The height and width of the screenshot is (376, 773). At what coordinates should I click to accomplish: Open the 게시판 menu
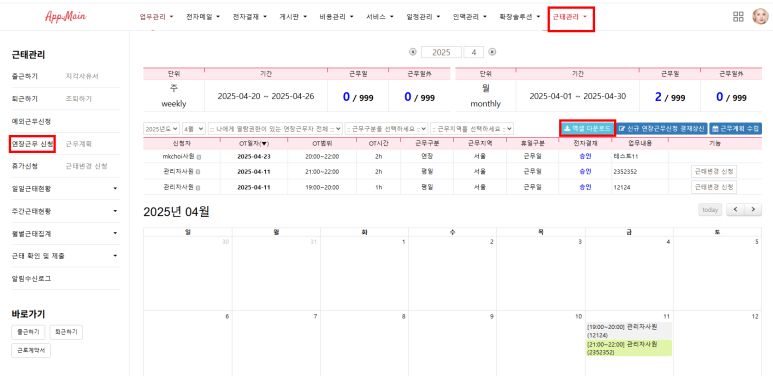point(293,16)
